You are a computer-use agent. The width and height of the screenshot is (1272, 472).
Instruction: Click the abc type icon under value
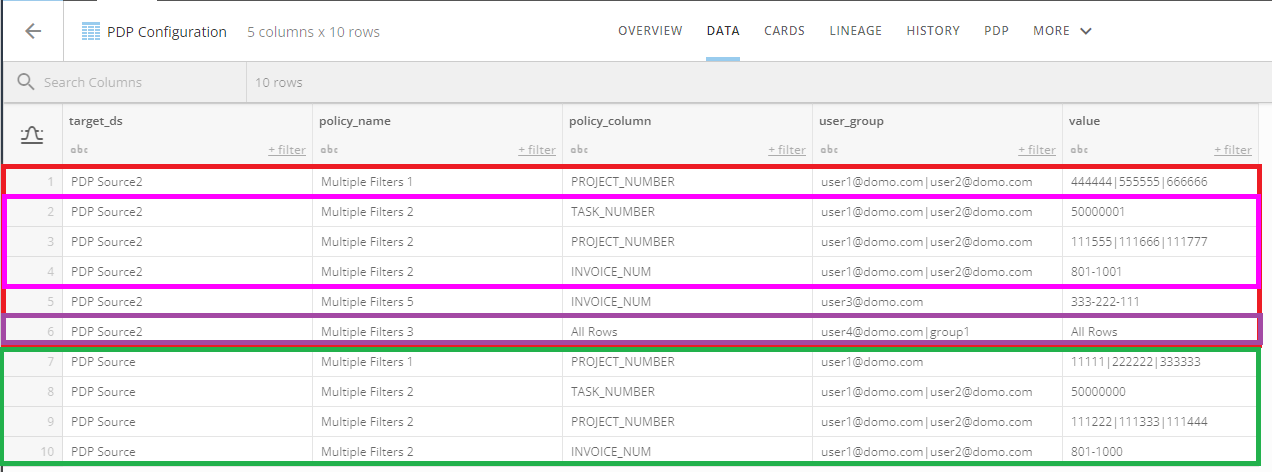pyautogui.click(x=1077, y=150)
